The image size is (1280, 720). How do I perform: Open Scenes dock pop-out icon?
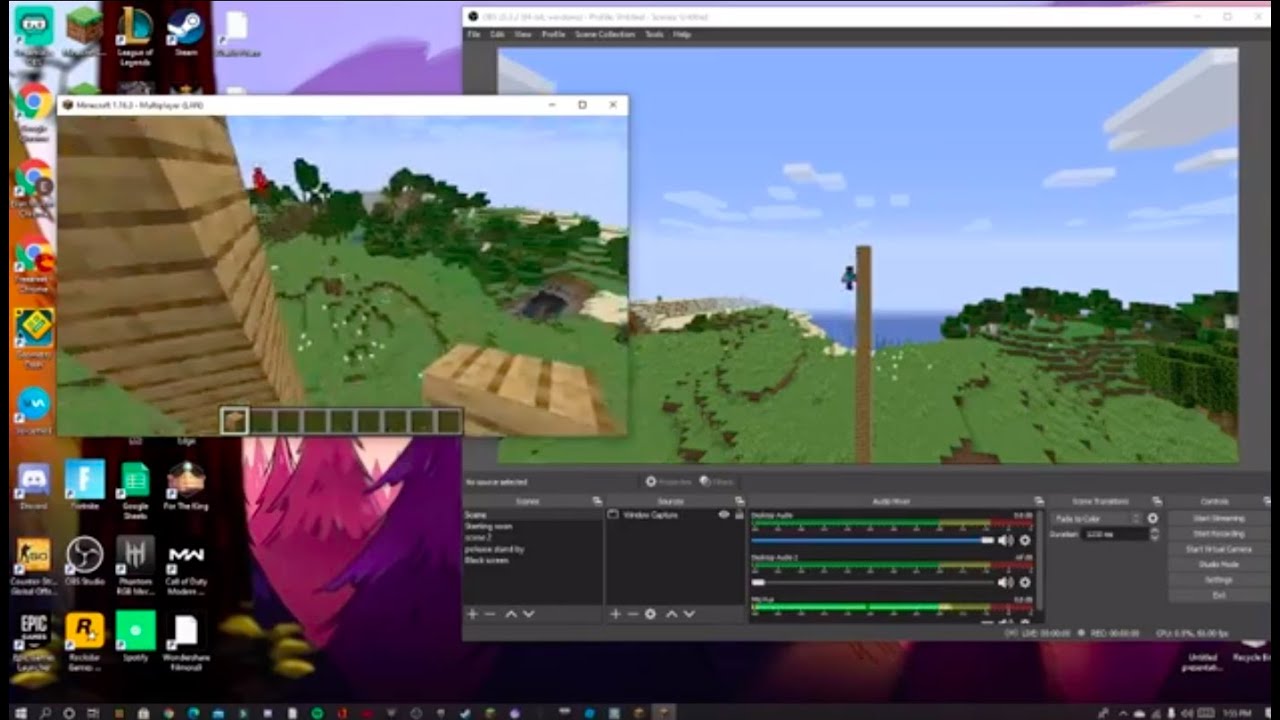pos(597,501)
